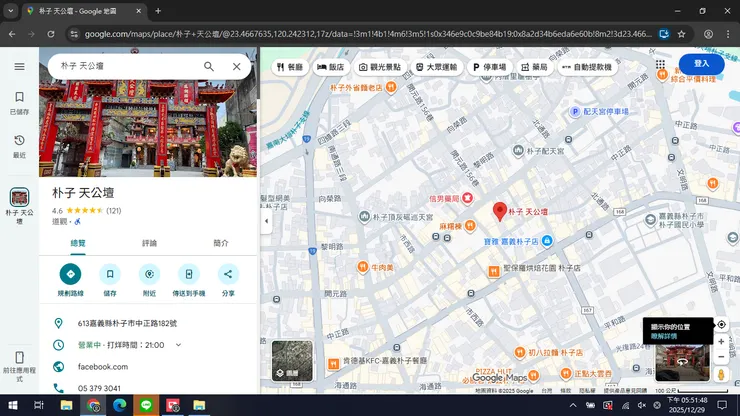
Task: Switch to the 簡介 tab
Action: click(220, 243)
